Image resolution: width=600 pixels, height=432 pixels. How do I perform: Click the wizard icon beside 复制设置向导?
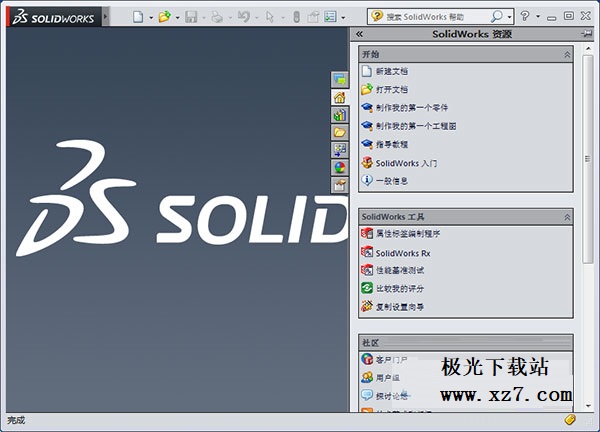367,306
